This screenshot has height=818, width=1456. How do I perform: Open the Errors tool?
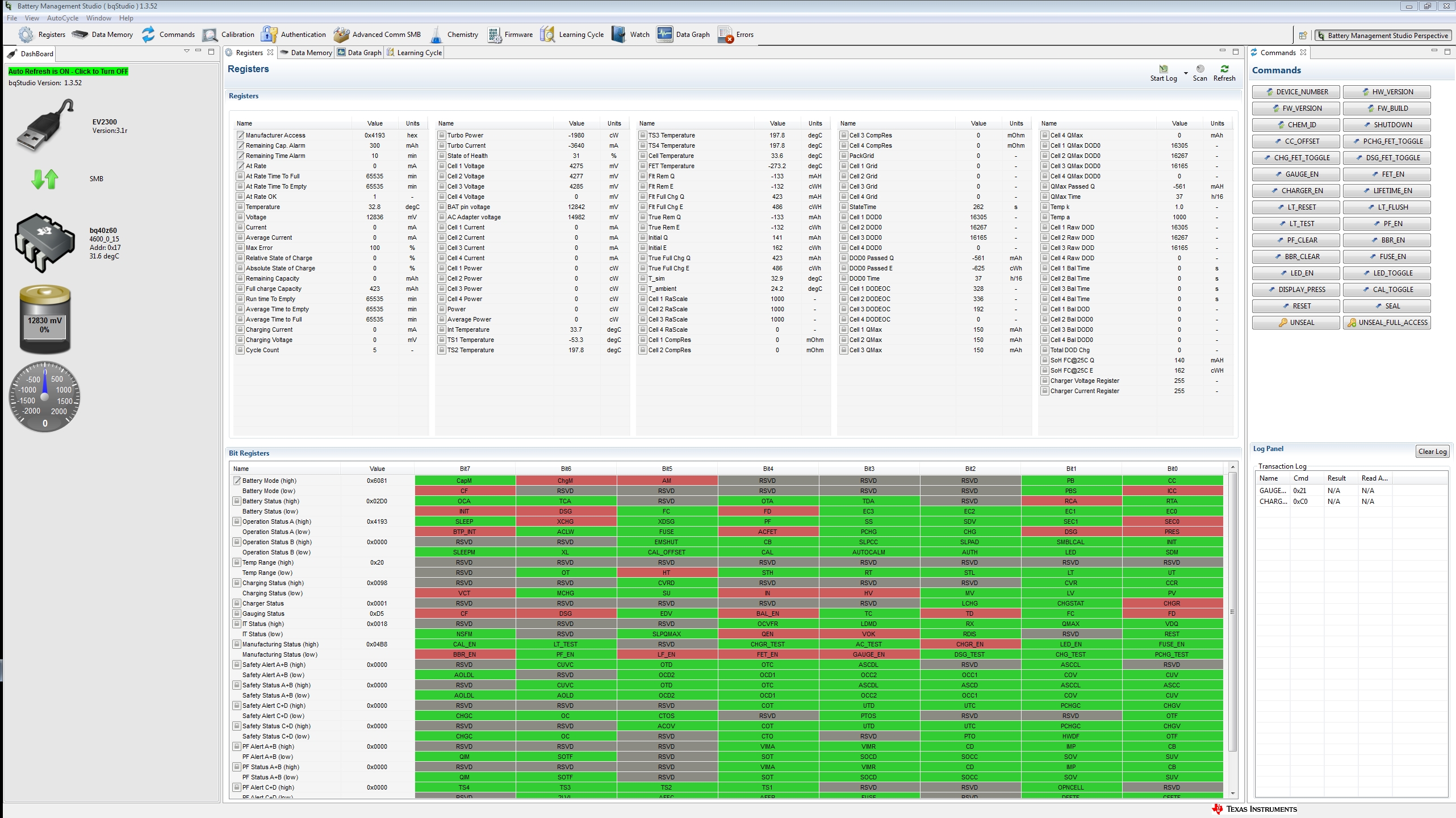pyautogui.click(x=735, y=35)
